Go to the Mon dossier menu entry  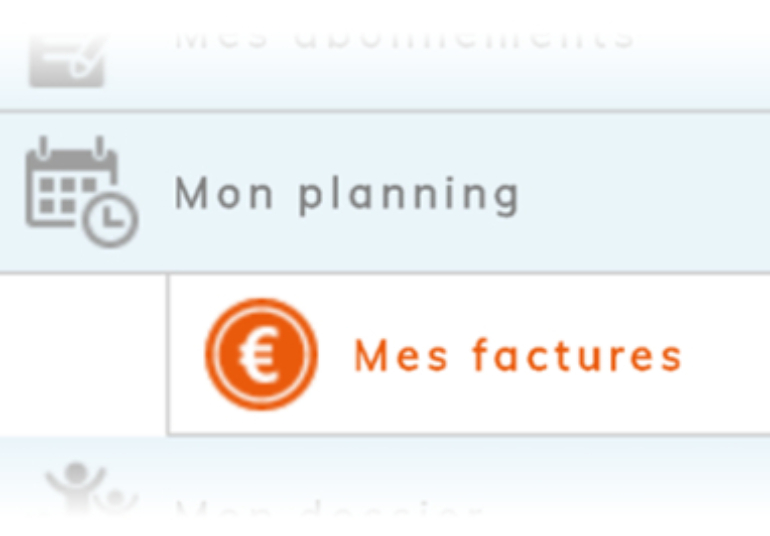click(x=330, y=512)
